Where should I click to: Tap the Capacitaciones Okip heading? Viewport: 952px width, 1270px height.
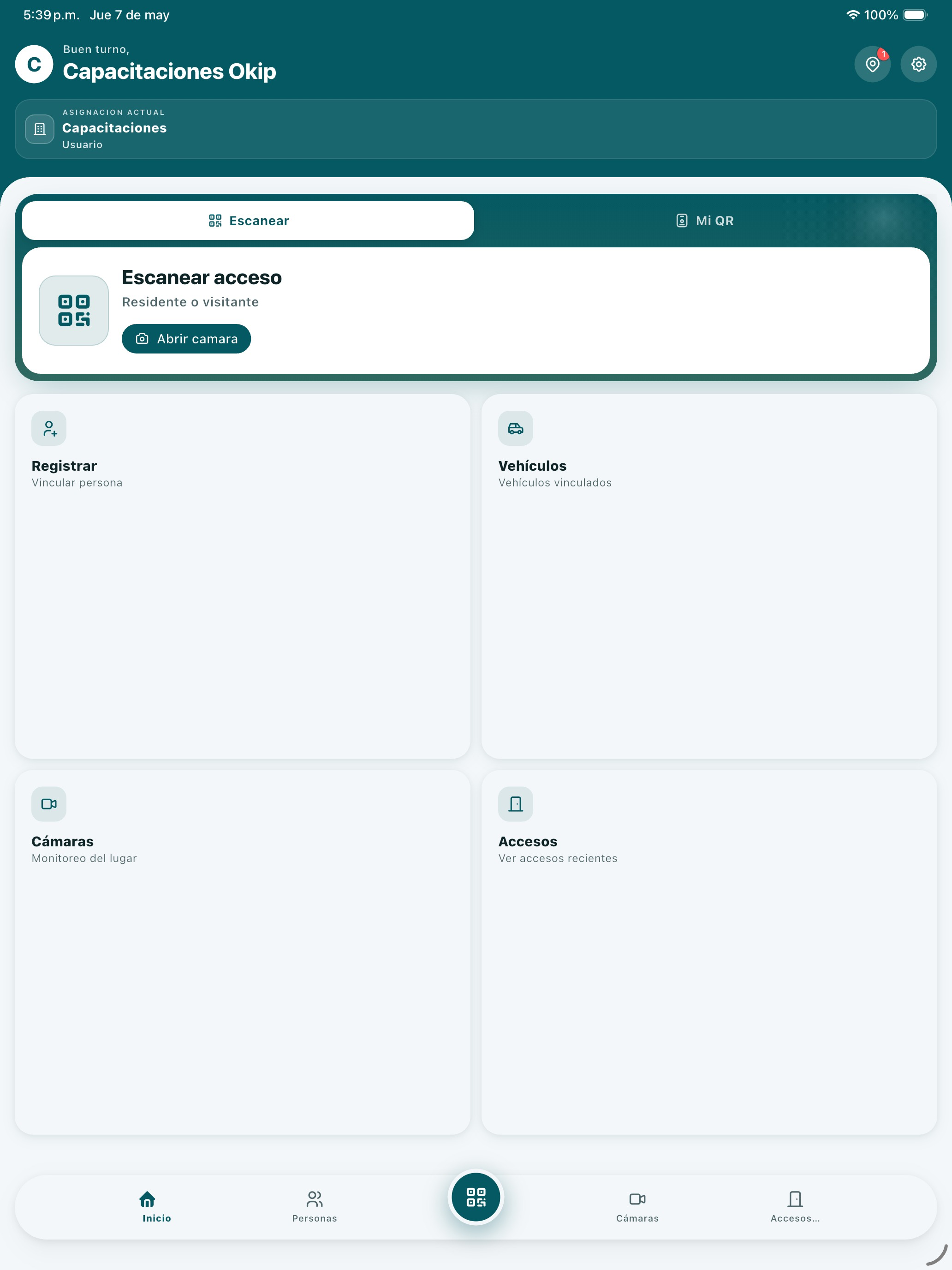click(x=169, y=71)
